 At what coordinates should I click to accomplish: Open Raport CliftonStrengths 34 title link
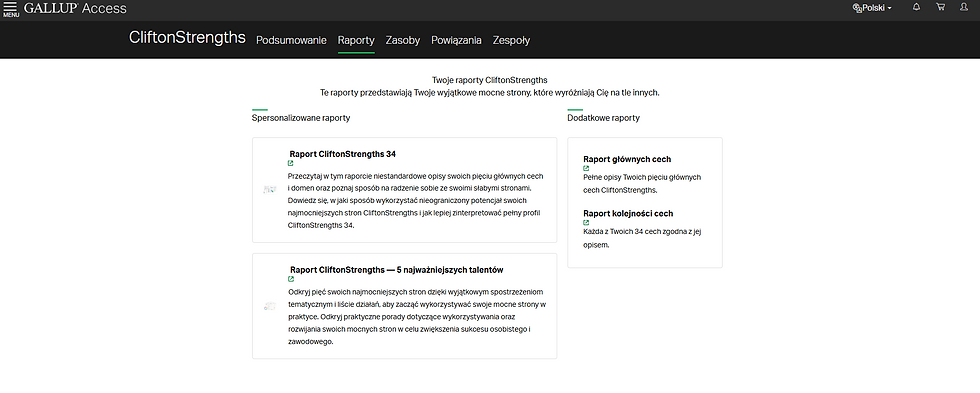coord(342,154)
